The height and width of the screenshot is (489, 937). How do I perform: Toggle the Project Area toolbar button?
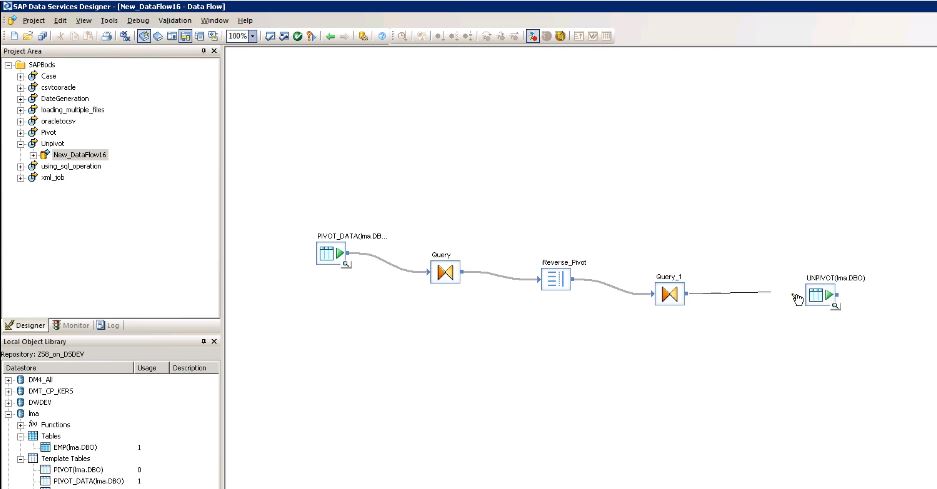click(x=185, y=36)
